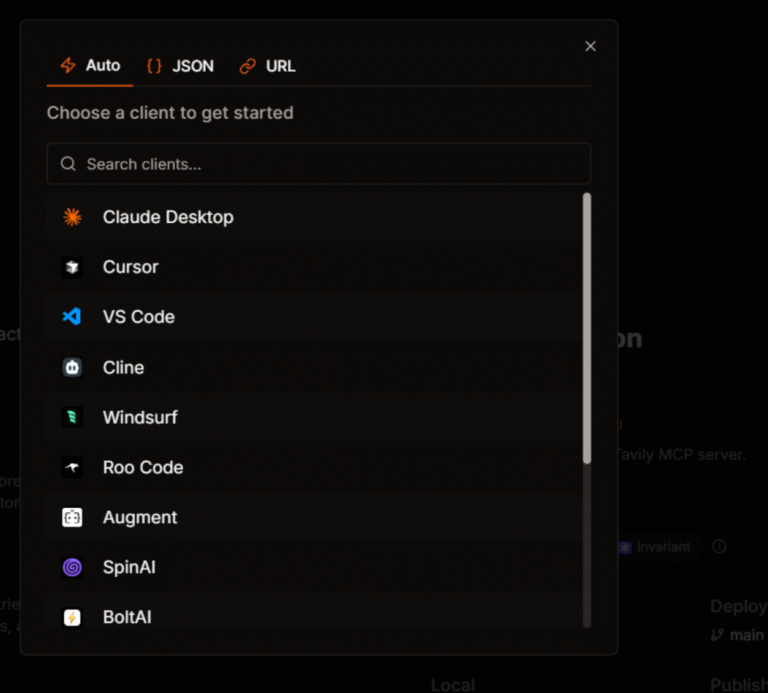Click the Cursor cube icon
Viewport: 768px width, 693px height.
(72, 267)
